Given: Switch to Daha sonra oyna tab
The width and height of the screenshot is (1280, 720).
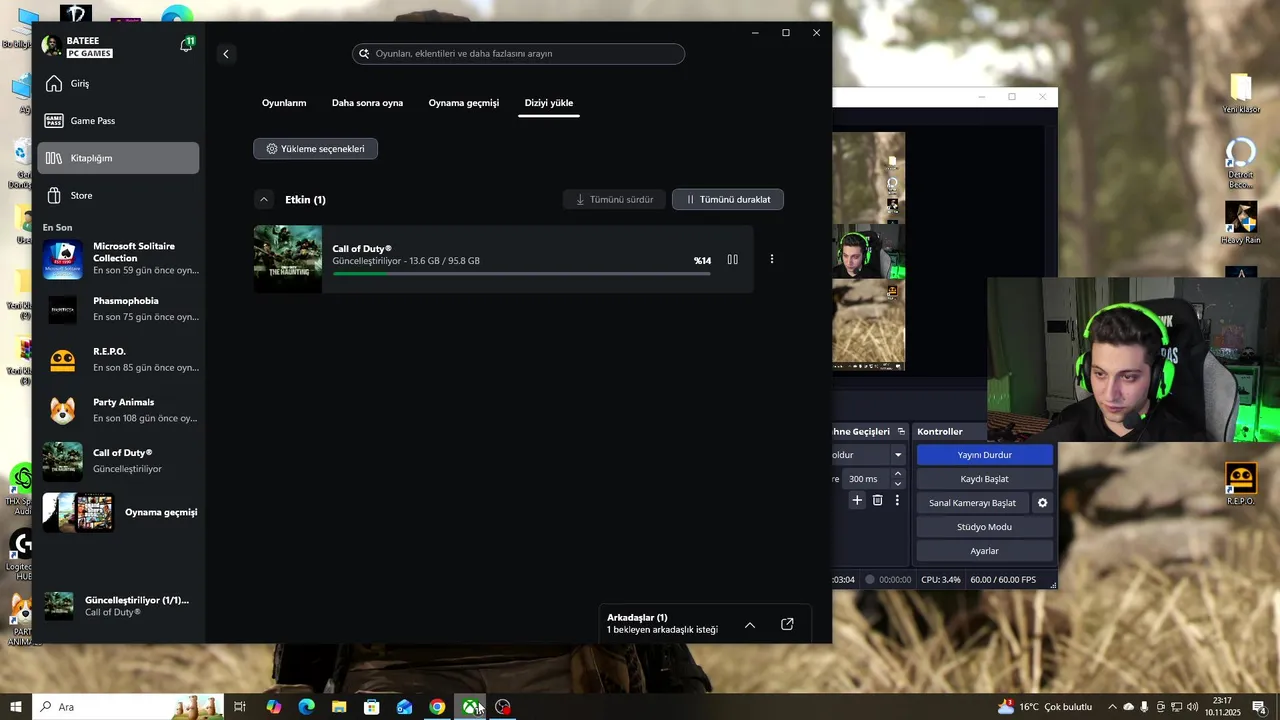Looking at the screenshot, I should 367,103.
